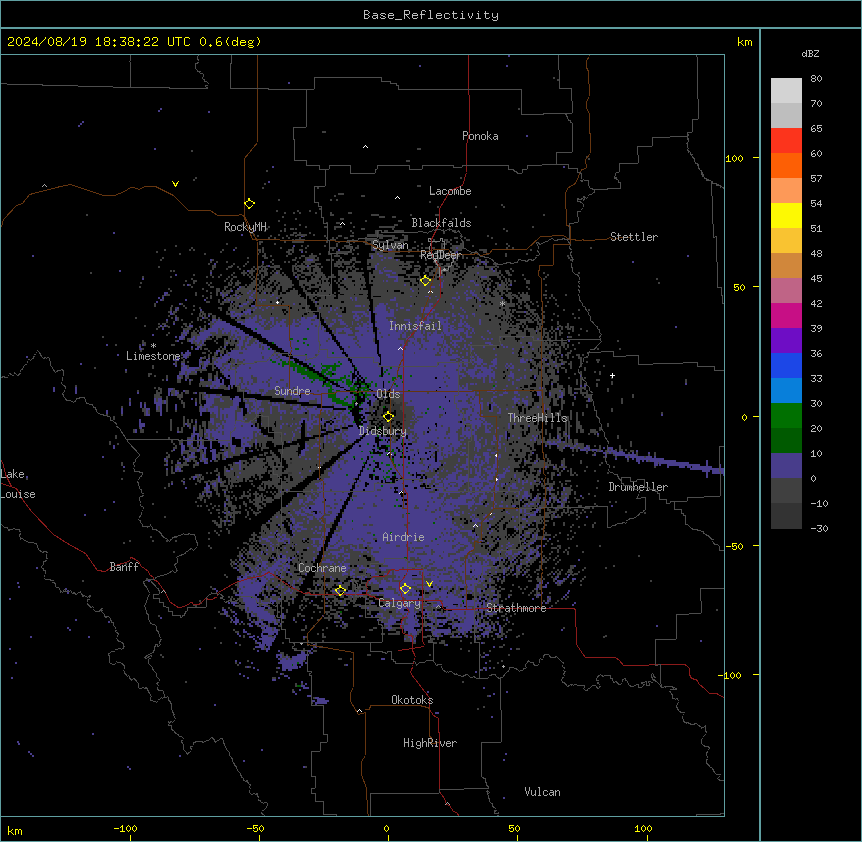Screen dimensions: 862x842
Task: Click the yellow diamond marker beside RockyMH
Action: click(x=250, y=204)
